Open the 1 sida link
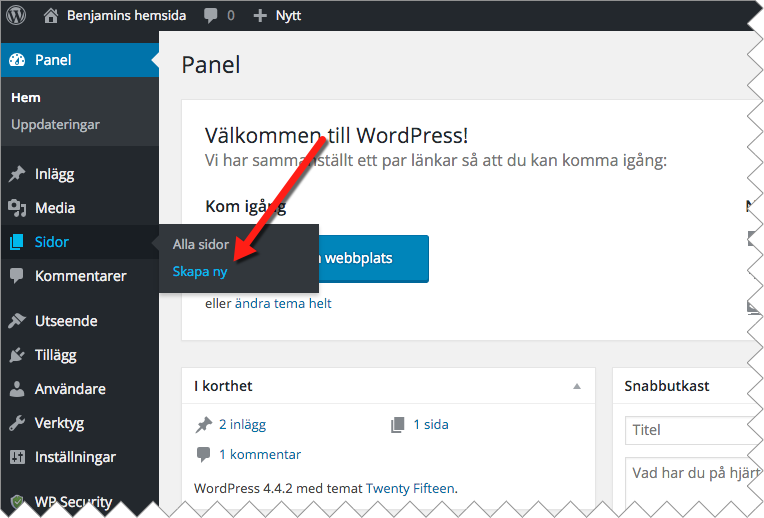 [x=431, y=425]
